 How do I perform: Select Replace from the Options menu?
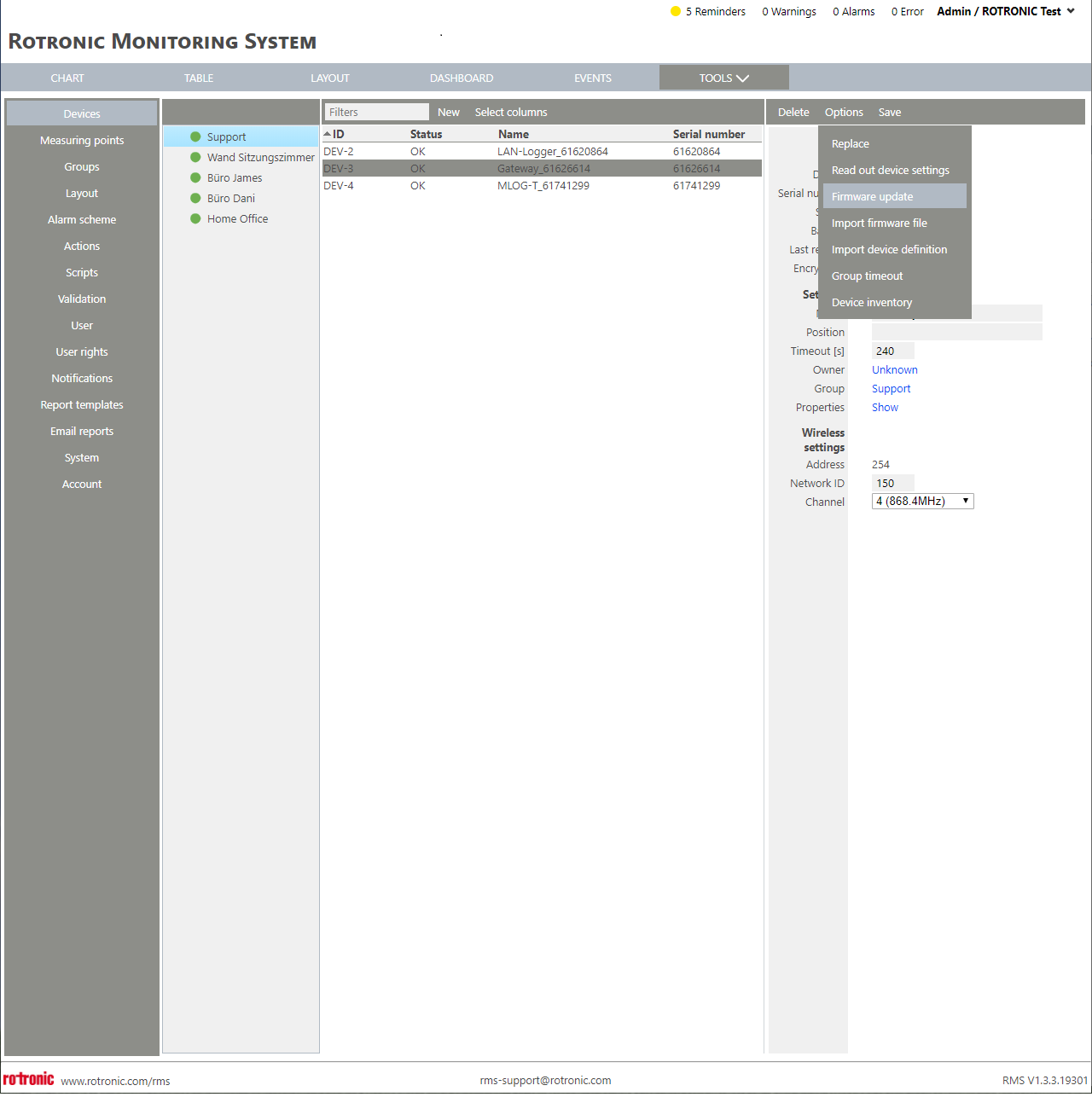coord(895,143)
